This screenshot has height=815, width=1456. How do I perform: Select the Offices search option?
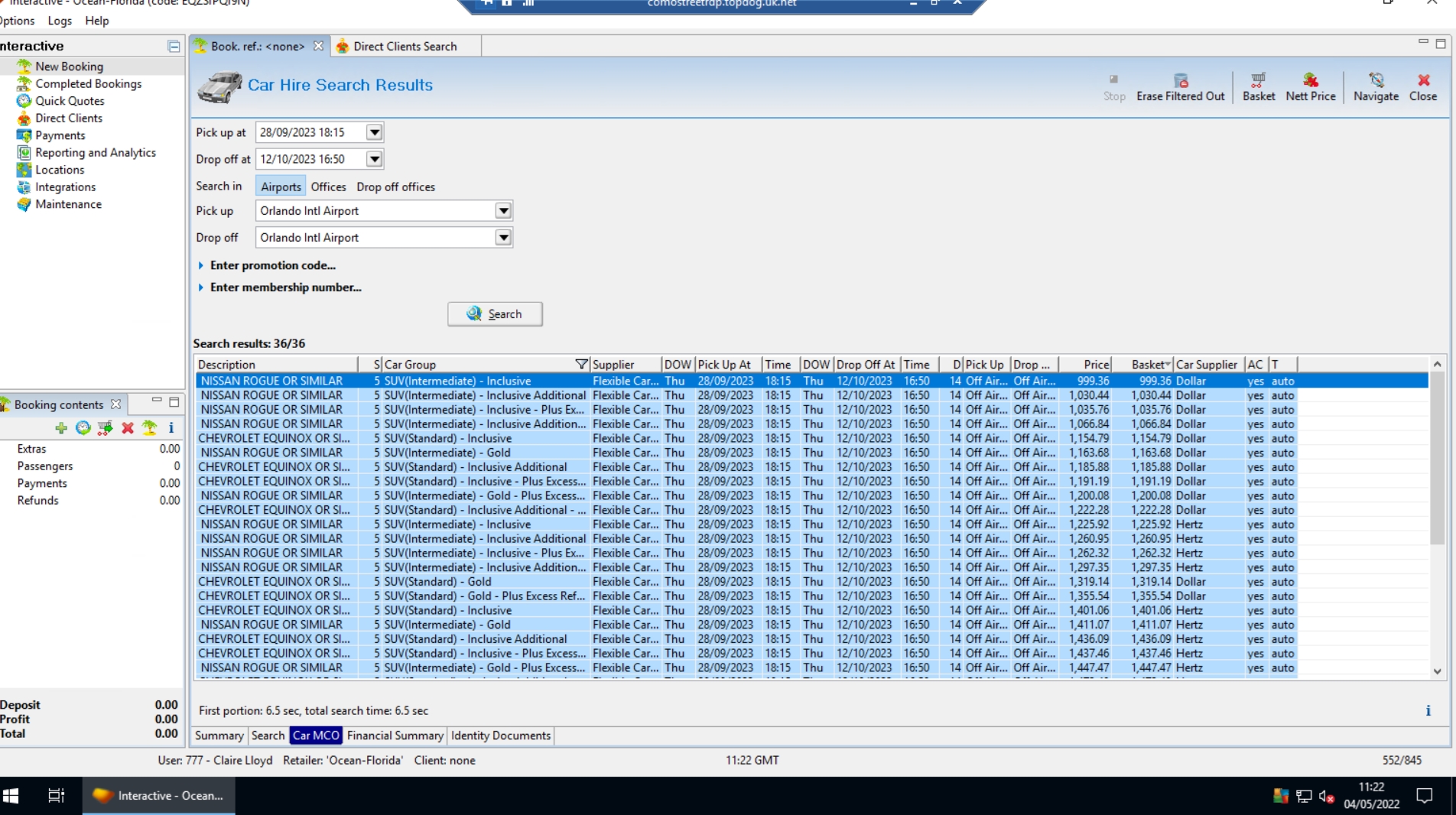(328, 187)
